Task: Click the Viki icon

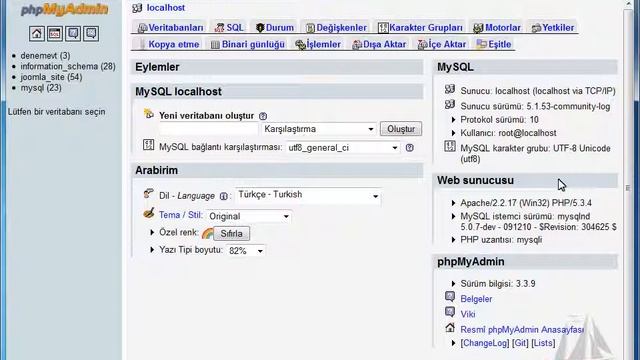Action: (x=450, y=312)
